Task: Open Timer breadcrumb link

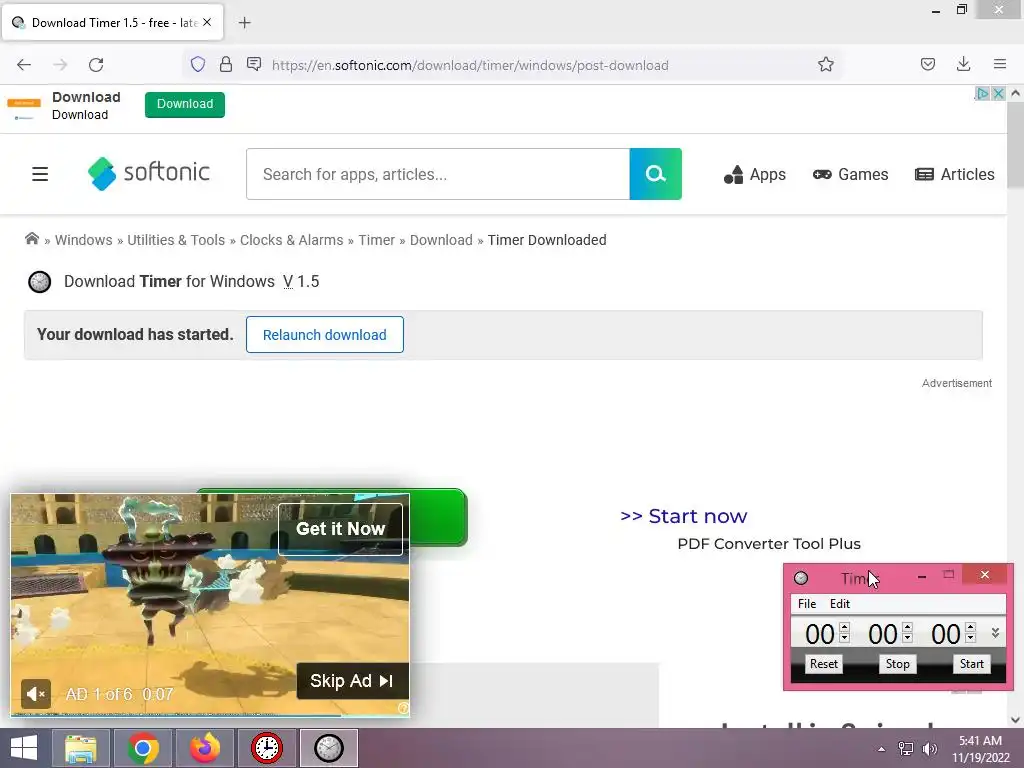Action: pyautogui.click(x=376, y=240)
